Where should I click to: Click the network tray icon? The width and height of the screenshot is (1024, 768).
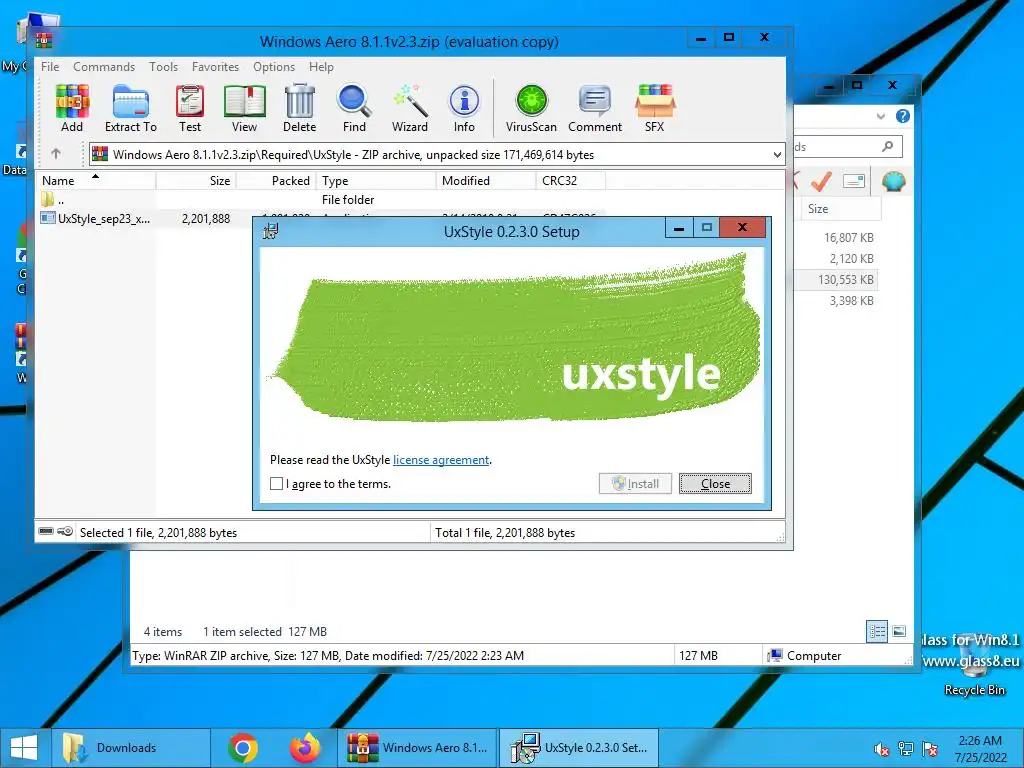pyautogui.click(x=906, y=748)
